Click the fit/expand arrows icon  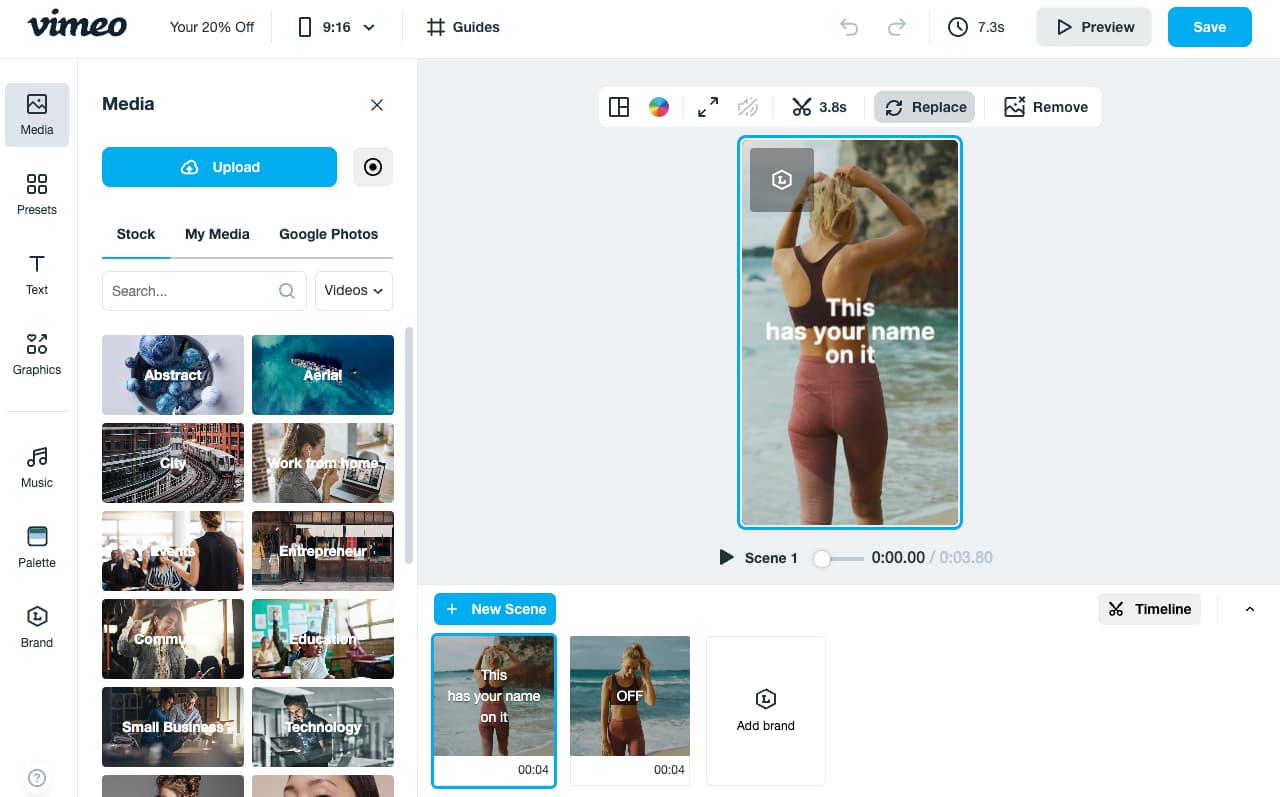(x=708, y=107)
